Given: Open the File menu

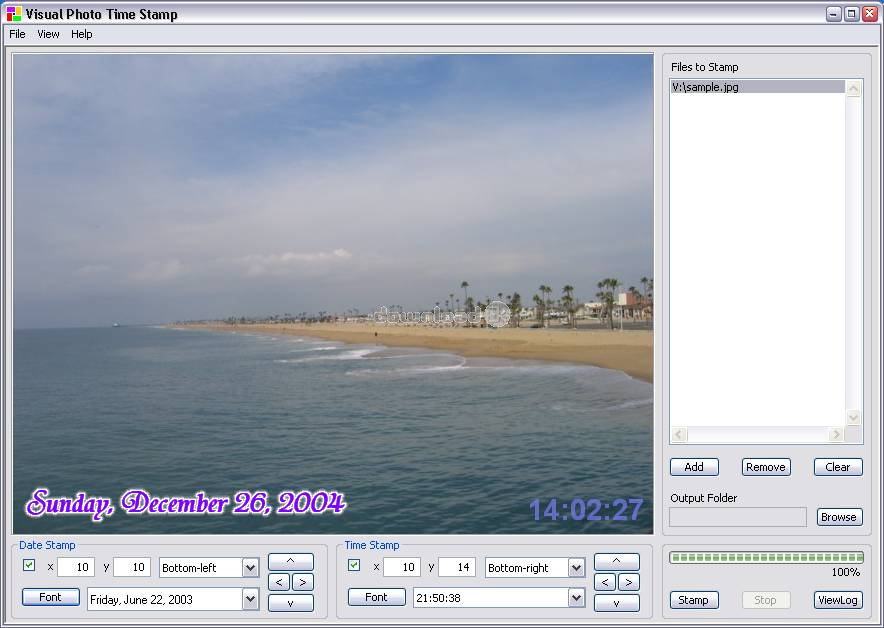Looking at the screenshot, I should (17, 34).
